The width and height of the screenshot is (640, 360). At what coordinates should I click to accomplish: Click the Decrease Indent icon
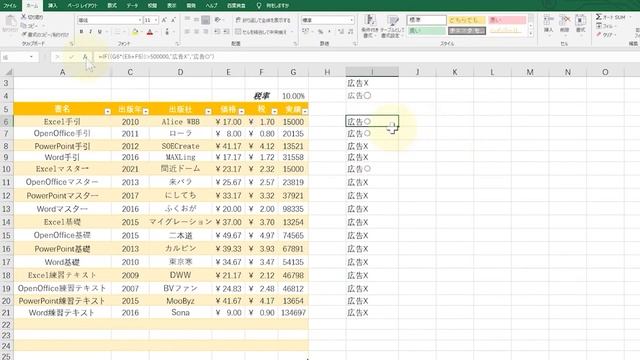click(217, 31)
